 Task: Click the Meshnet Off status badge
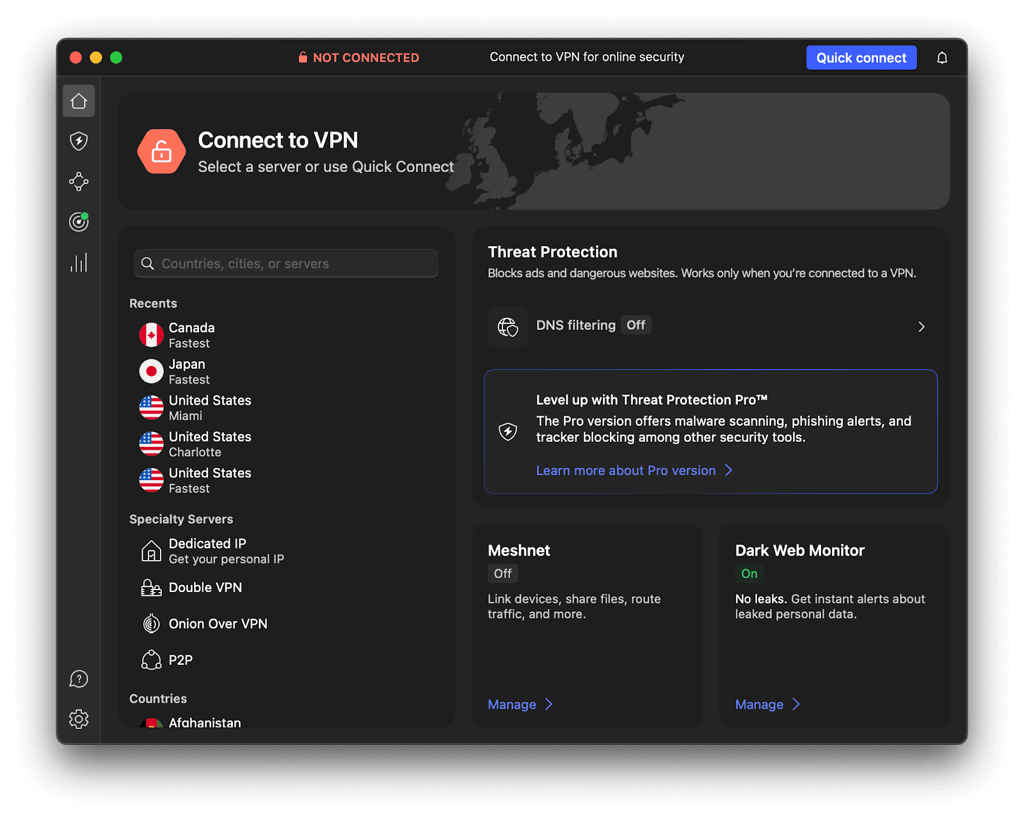pos(502,573)
